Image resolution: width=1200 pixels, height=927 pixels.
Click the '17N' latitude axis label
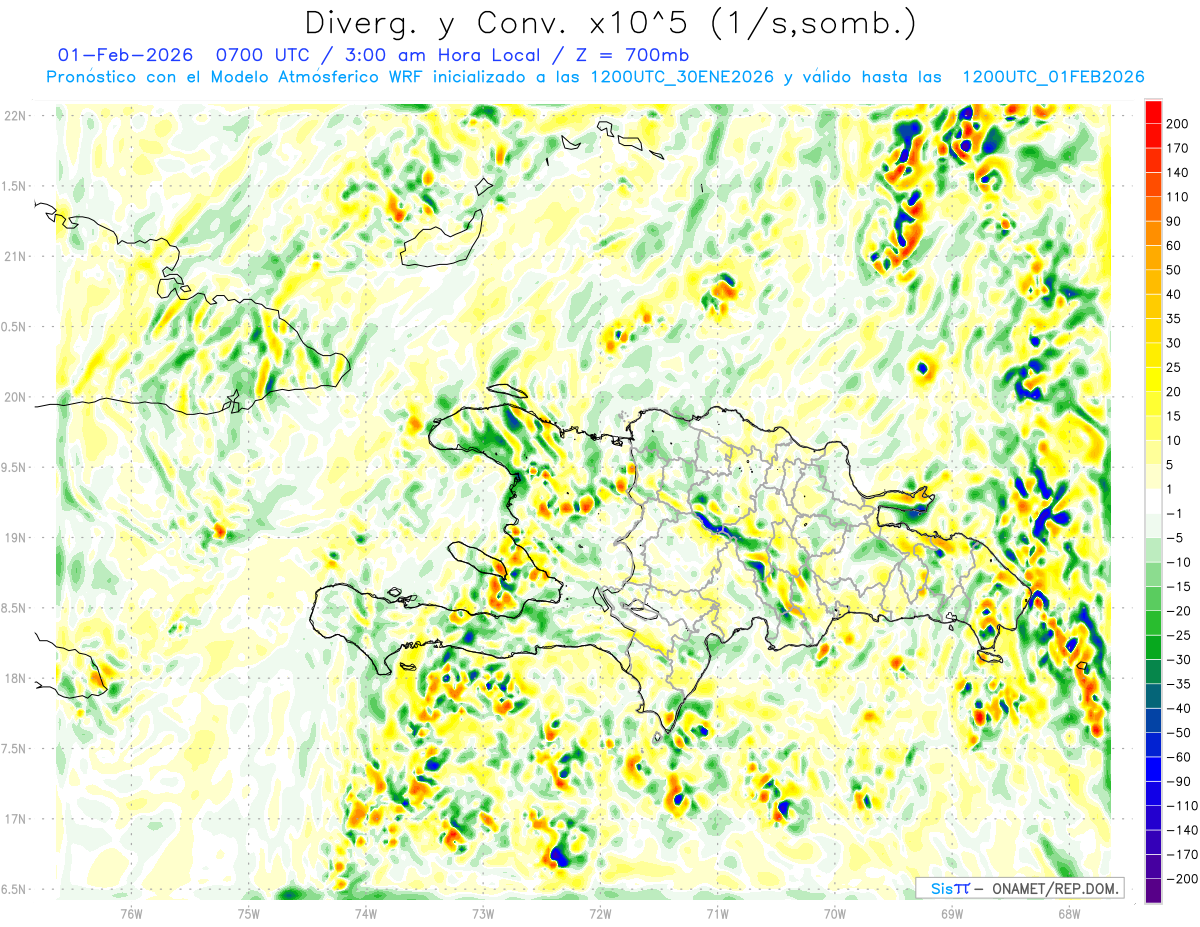[15, 819]
